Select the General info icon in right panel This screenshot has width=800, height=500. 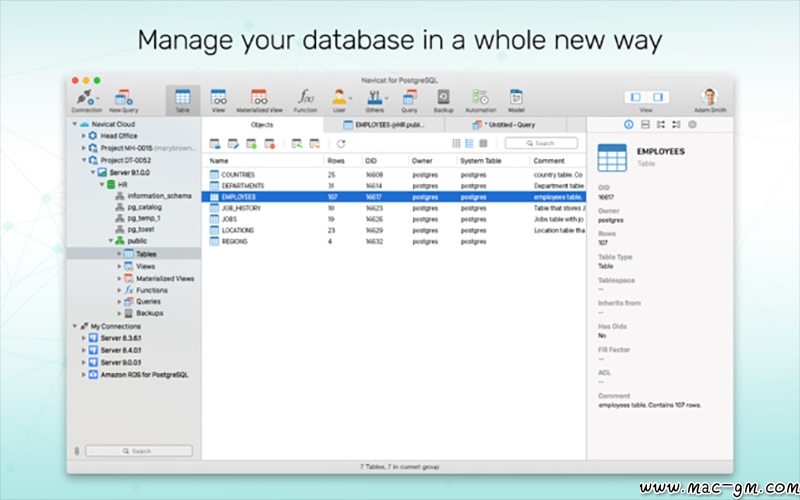tap(629, 124)
